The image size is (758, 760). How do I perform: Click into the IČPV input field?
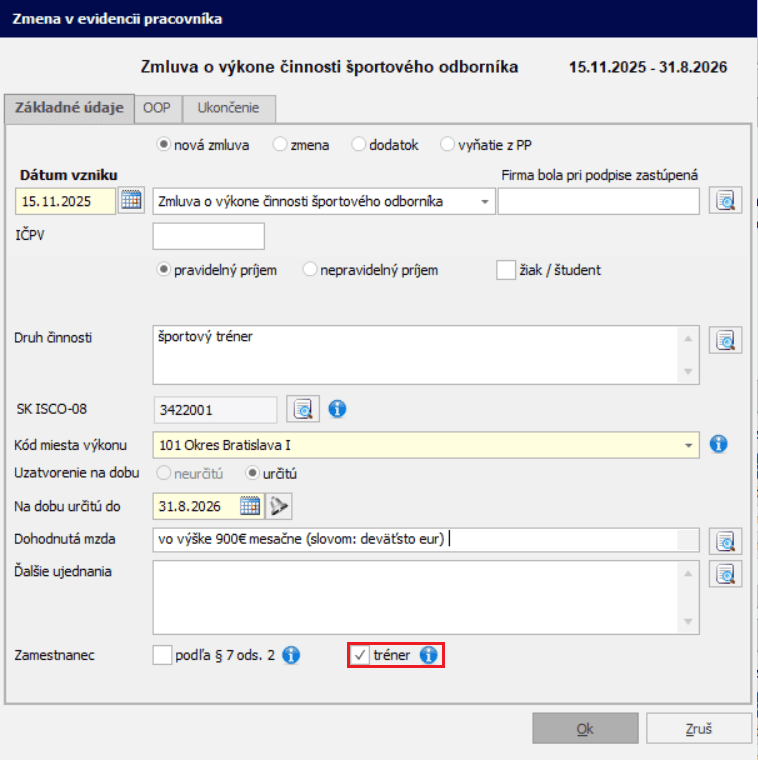point(208,236)
